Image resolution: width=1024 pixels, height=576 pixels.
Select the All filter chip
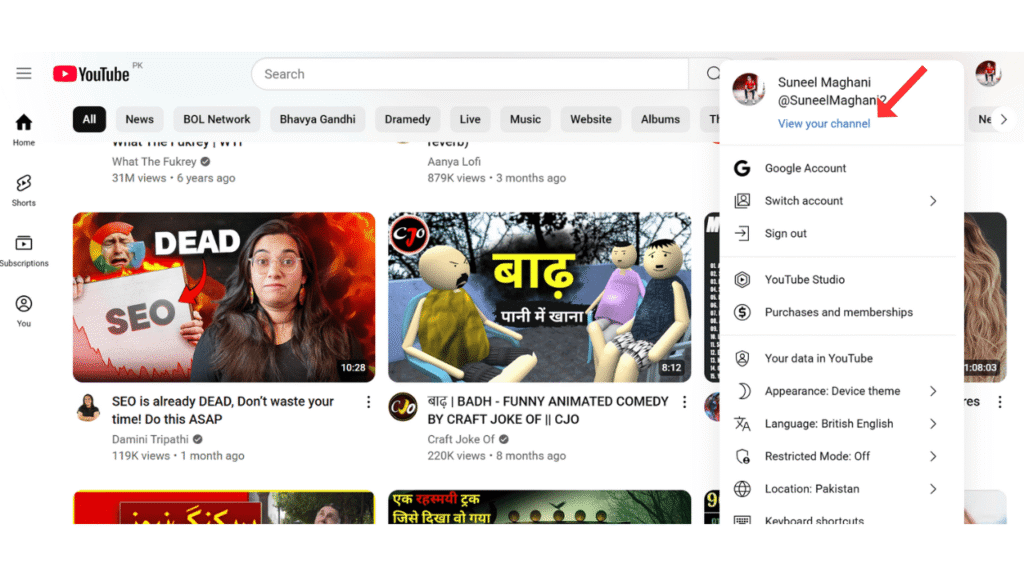pyautogui.click(x=89, y=119)
